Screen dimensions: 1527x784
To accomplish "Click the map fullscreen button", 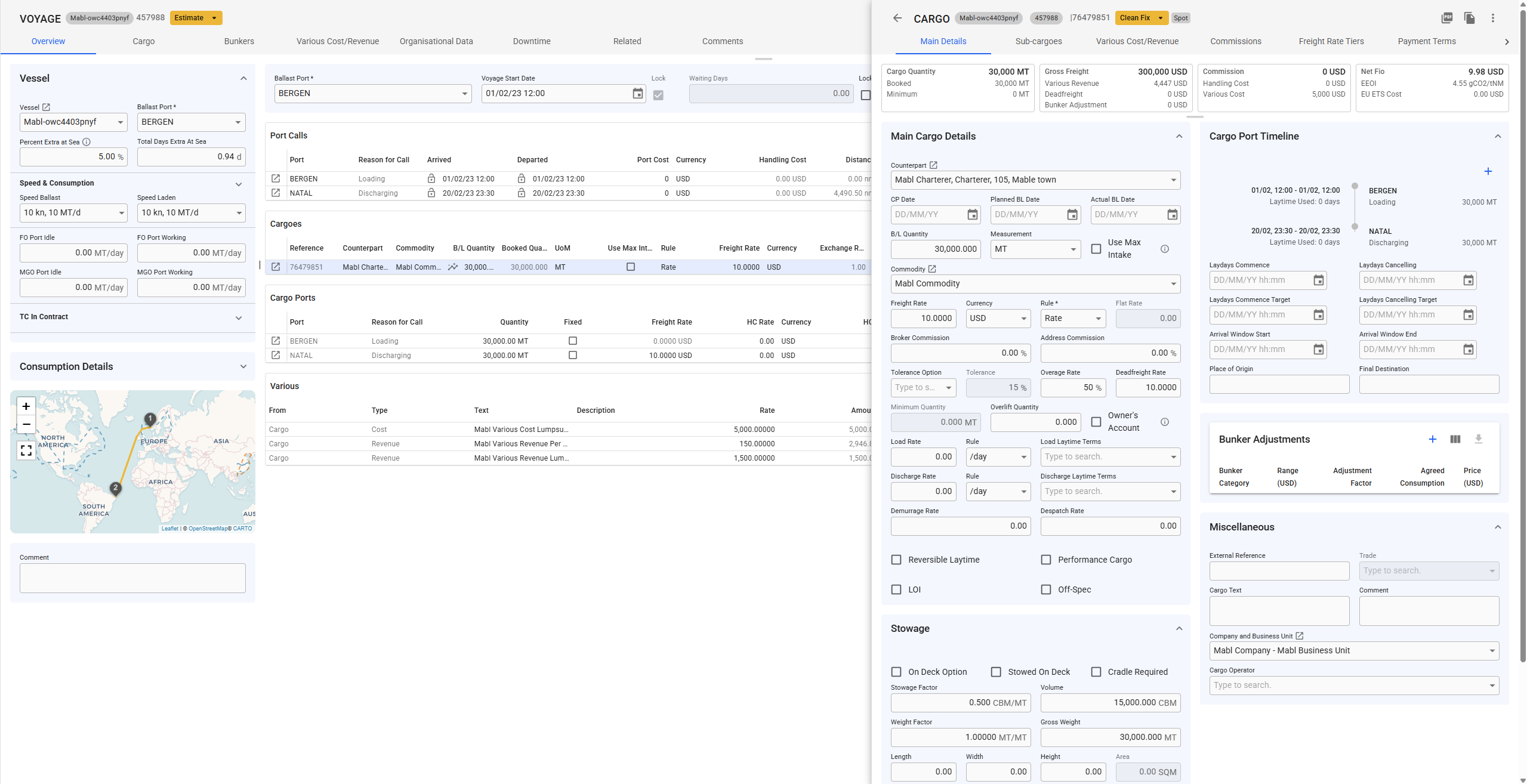I will (x=26, y=450).
